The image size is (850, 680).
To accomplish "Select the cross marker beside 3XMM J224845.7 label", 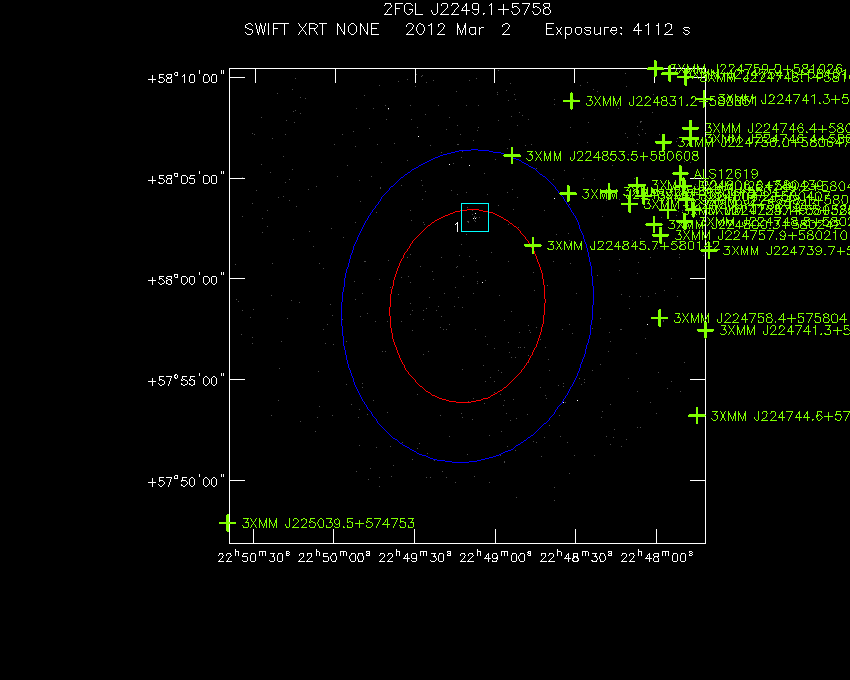I will point(533,246).
